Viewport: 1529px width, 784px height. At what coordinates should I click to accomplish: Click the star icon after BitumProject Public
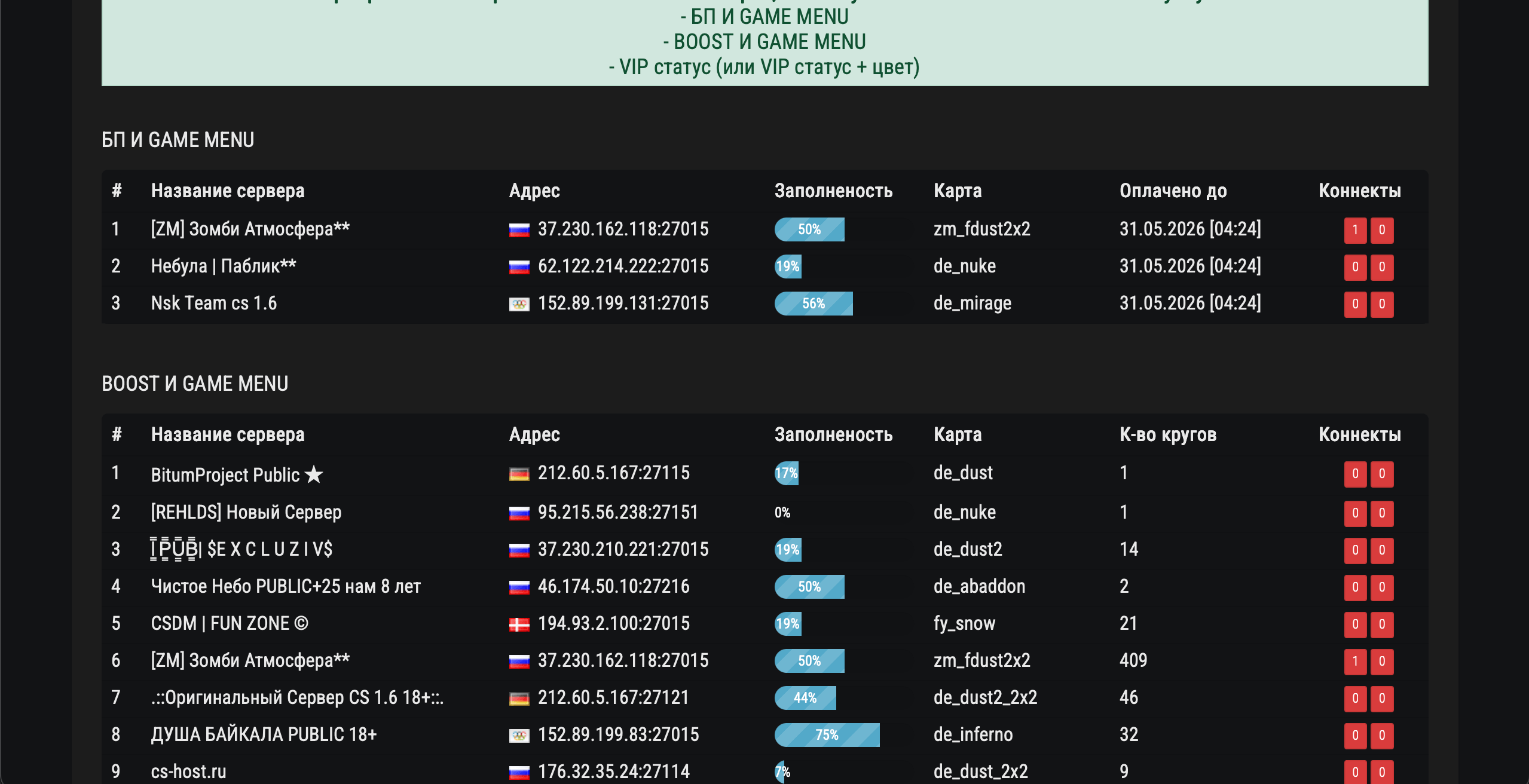[314, 475]
